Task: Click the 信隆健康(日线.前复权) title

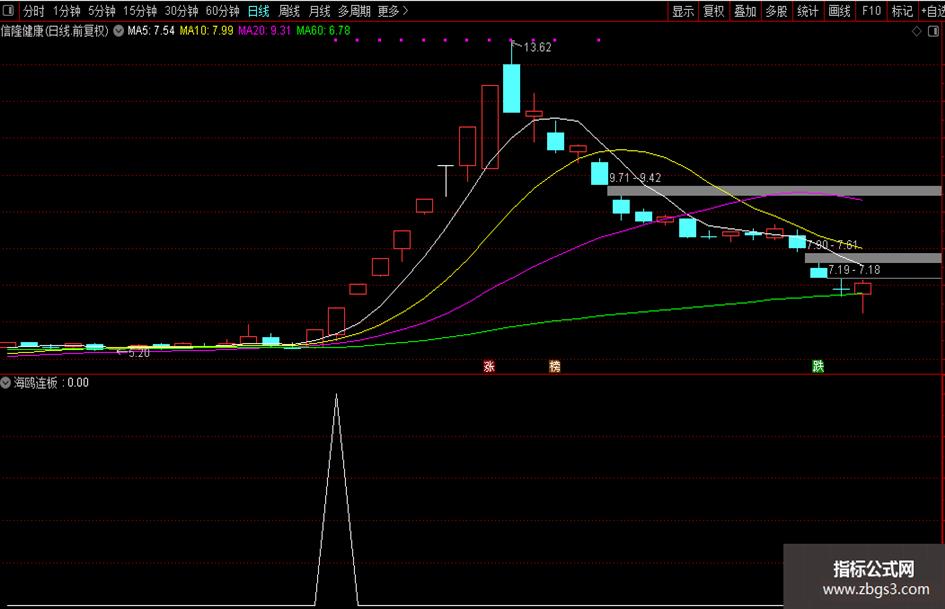Action: pyautogui.click(x=55, y=31)
